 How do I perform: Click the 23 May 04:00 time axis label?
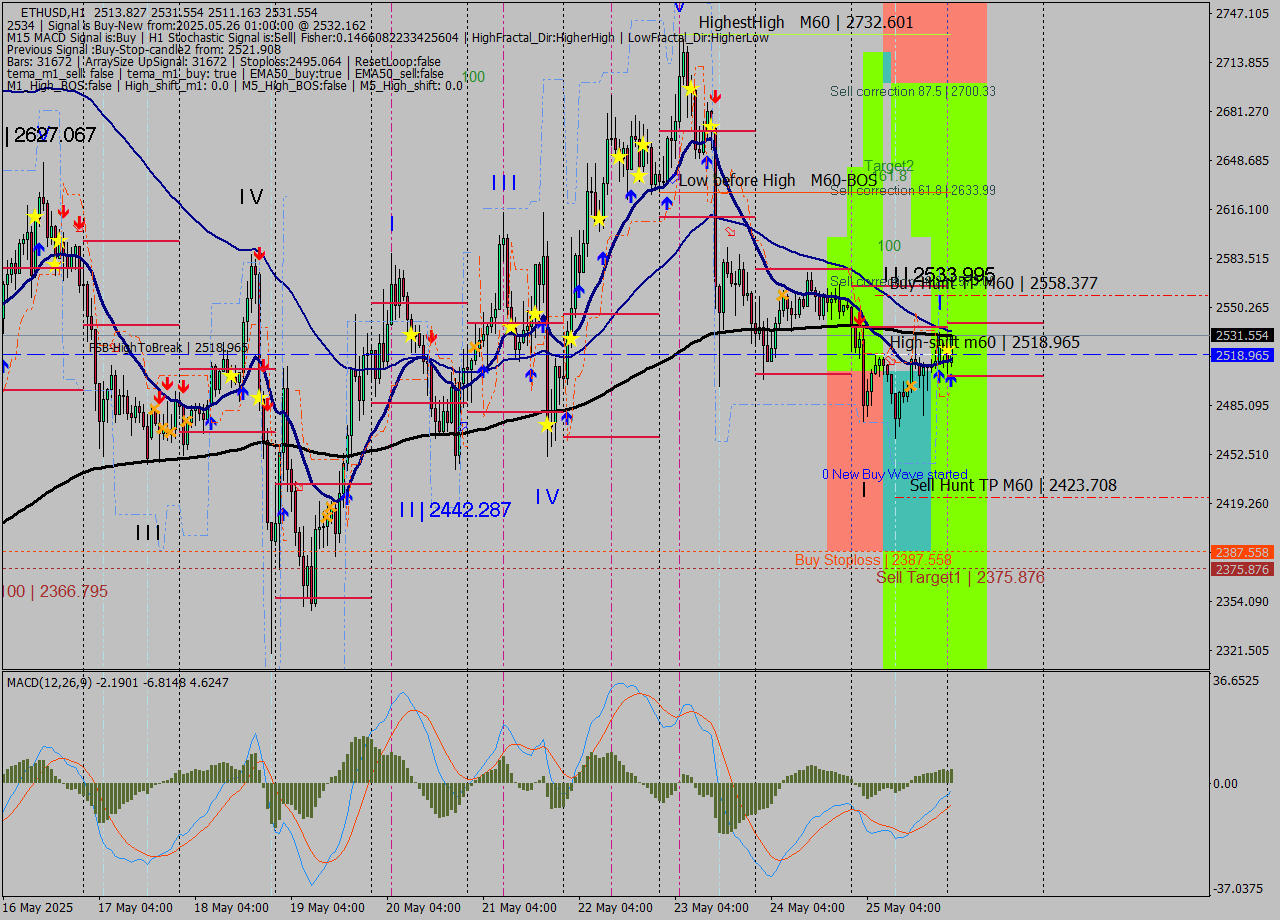[712, 908]
